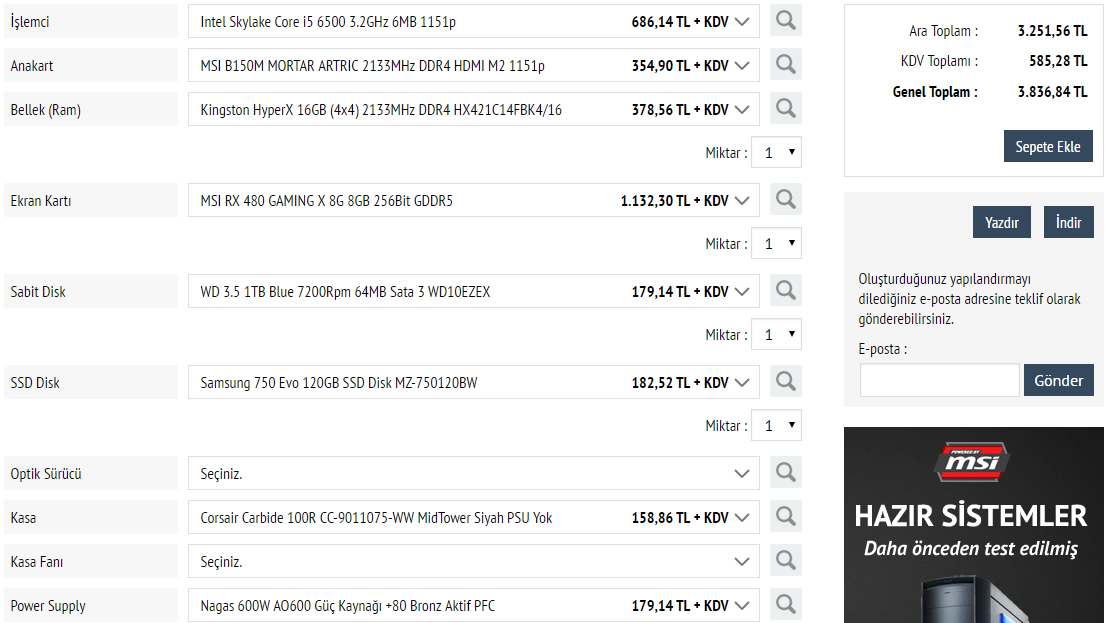Focus the E-posta input field
The image size is (1110, 623).
click(x=939, y=380)
